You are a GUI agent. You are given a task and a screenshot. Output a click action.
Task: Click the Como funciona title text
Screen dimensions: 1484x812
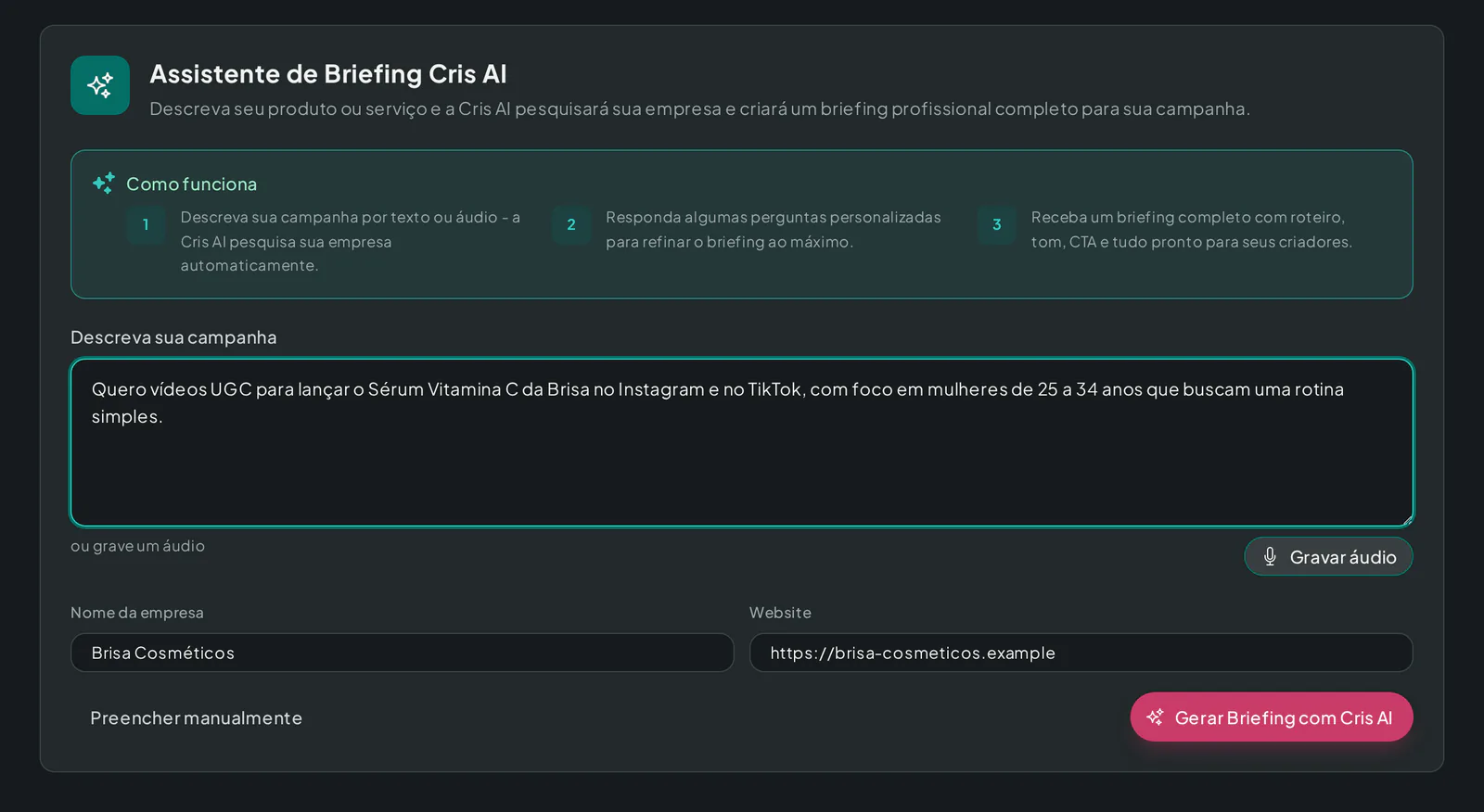point(192,184)
